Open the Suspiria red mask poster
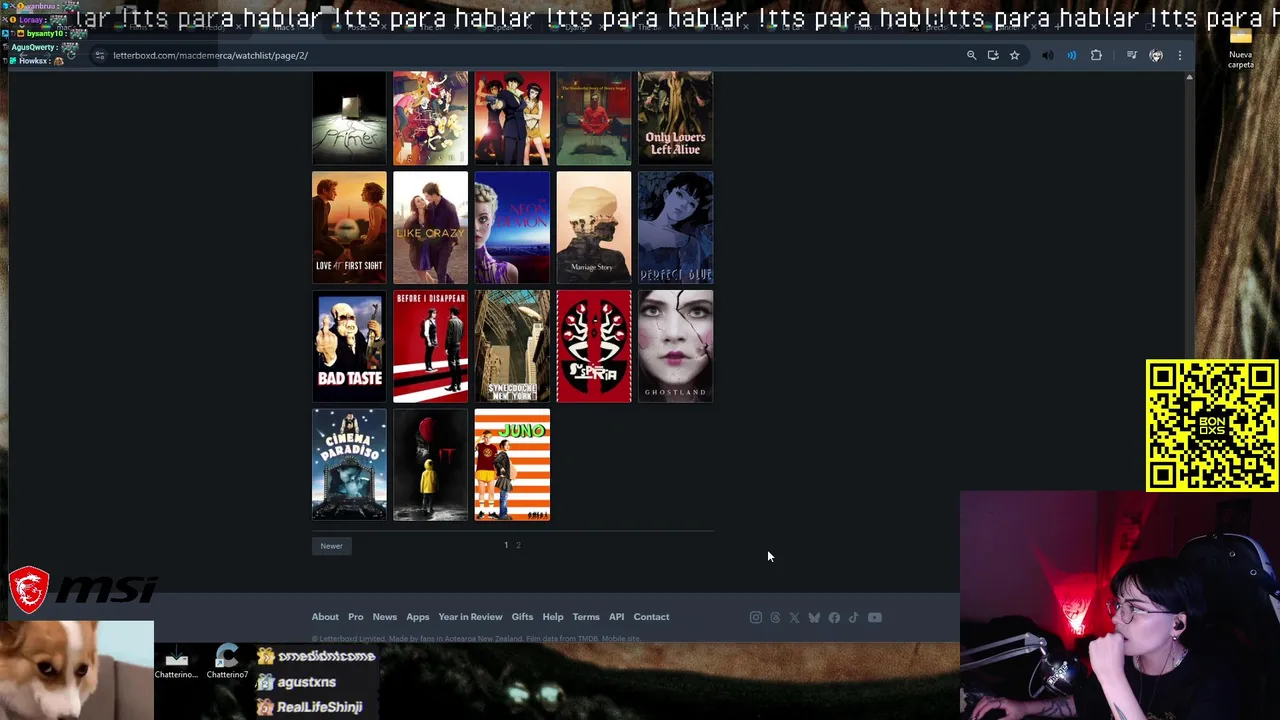This screenshot has width=1280, height=720. [x=594, y=346]
